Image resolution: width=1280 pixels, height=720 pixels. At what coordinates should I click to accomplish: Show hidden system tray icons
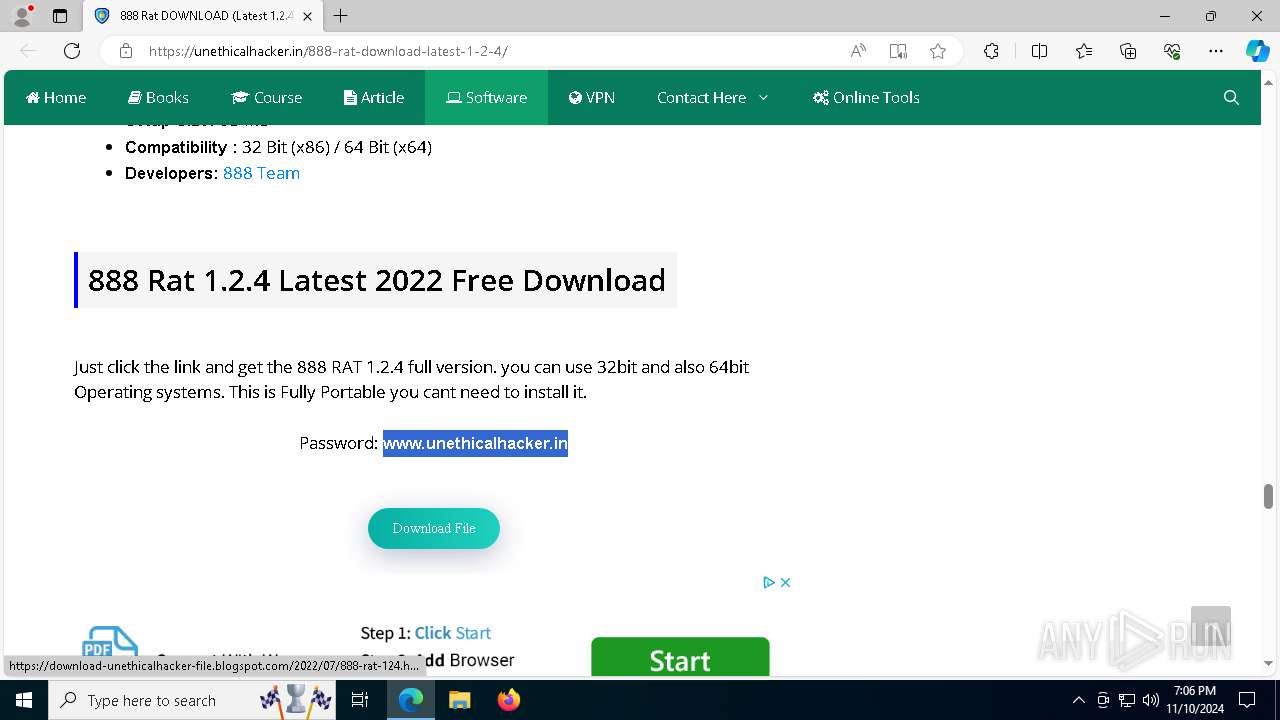point(1078,700)
